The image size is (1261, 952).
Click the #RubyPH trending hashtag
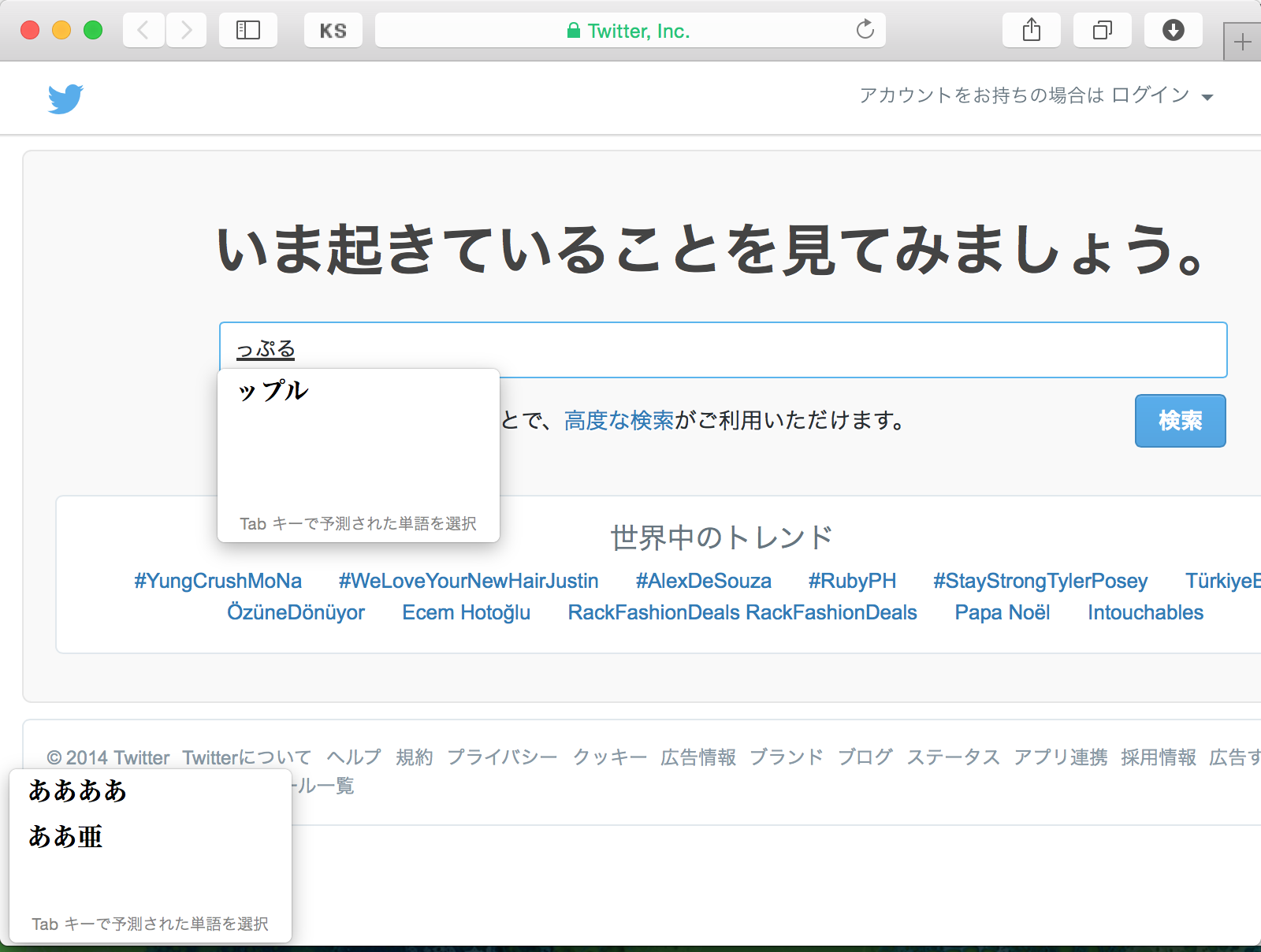[x=852, y=581]
